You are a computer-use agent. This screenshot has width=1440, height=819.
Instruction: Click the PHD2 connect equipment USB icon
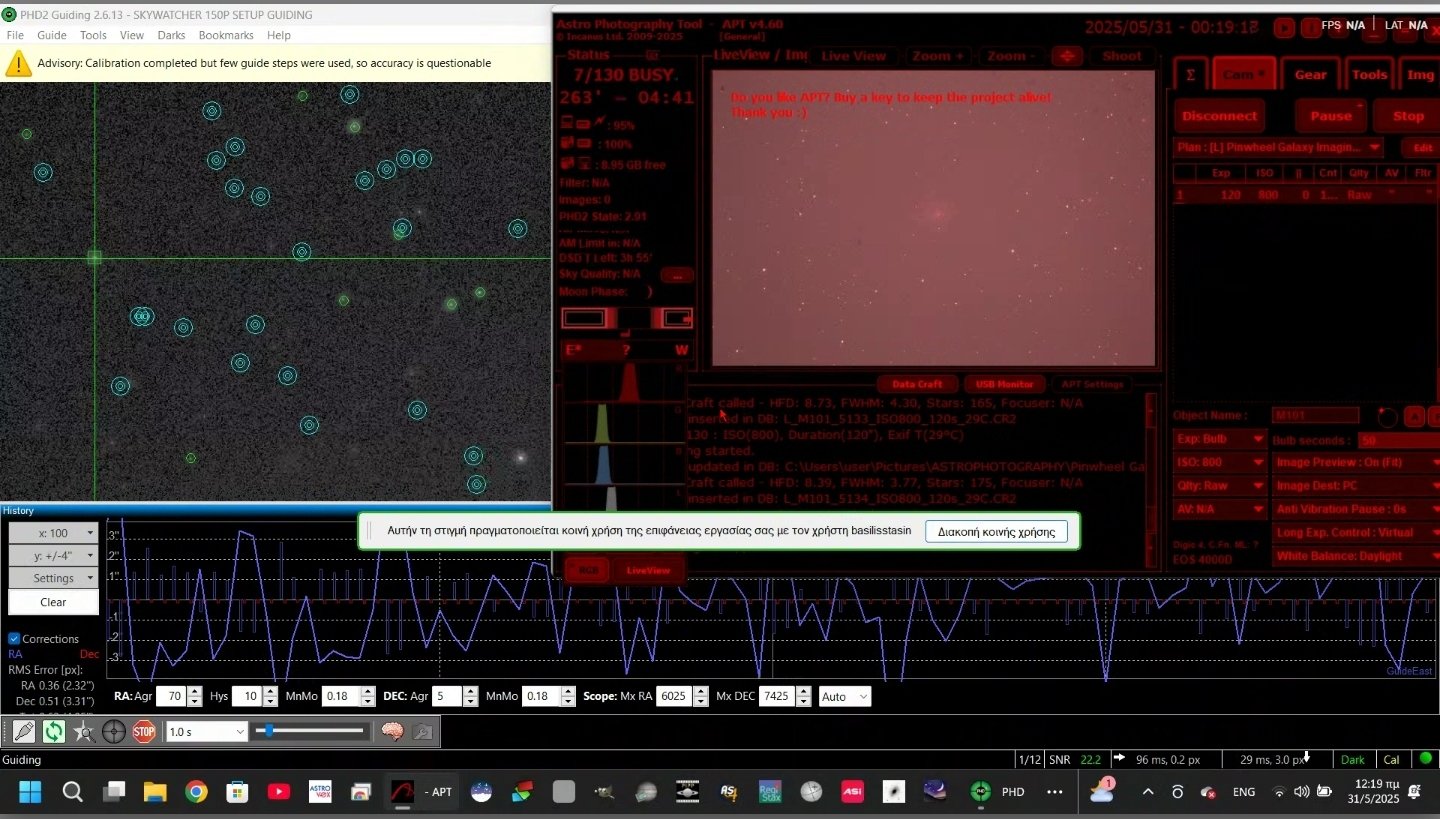(24, 732)
